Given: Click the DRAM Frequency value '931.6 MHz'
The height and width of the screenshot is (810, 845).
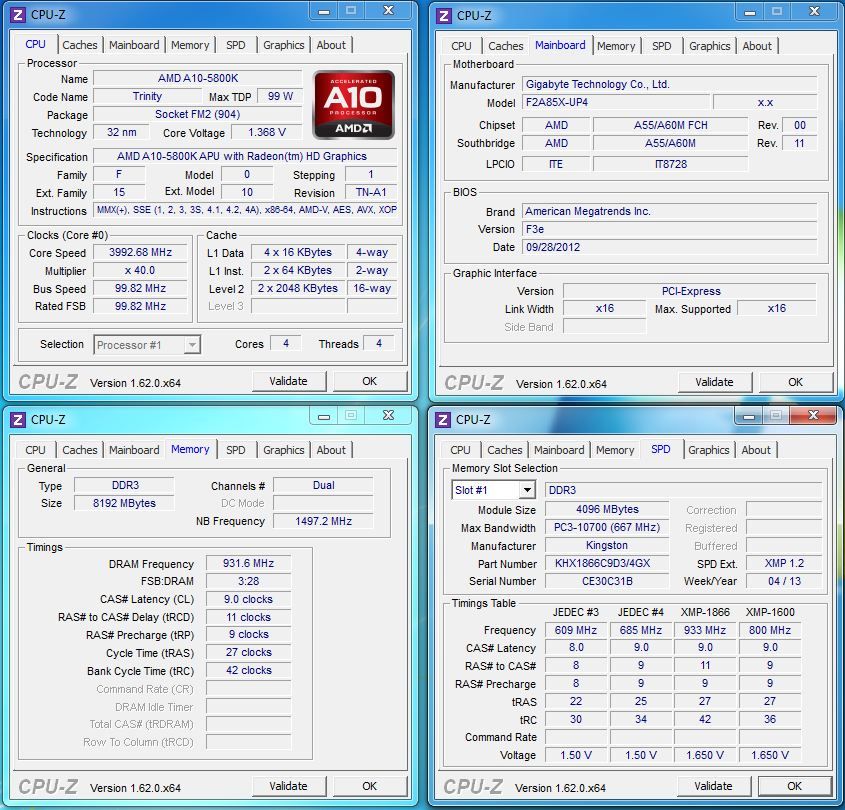Looking at the screenshot, I should pos(248,563).
